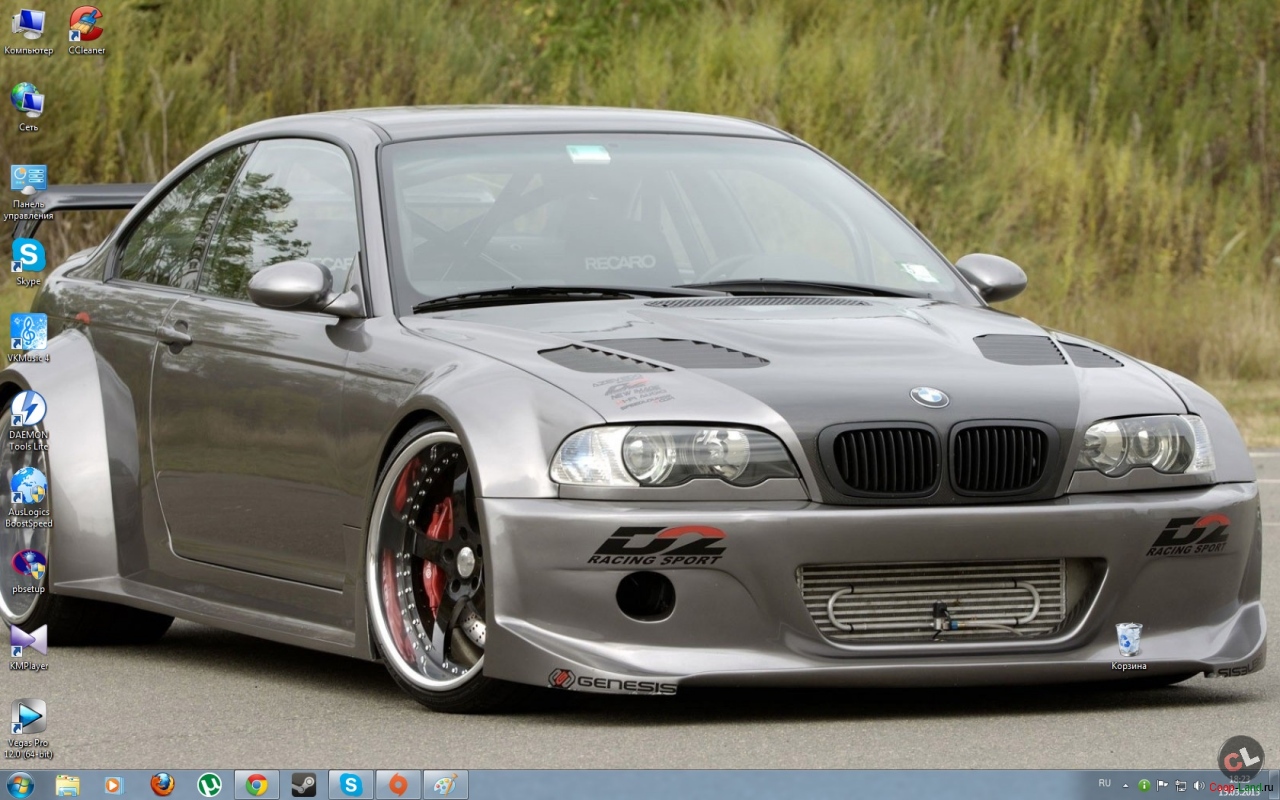Launch Firefox from the taskbar
Image resolution: width=1280 pixels, height=800 pixels.
(162, 785)
